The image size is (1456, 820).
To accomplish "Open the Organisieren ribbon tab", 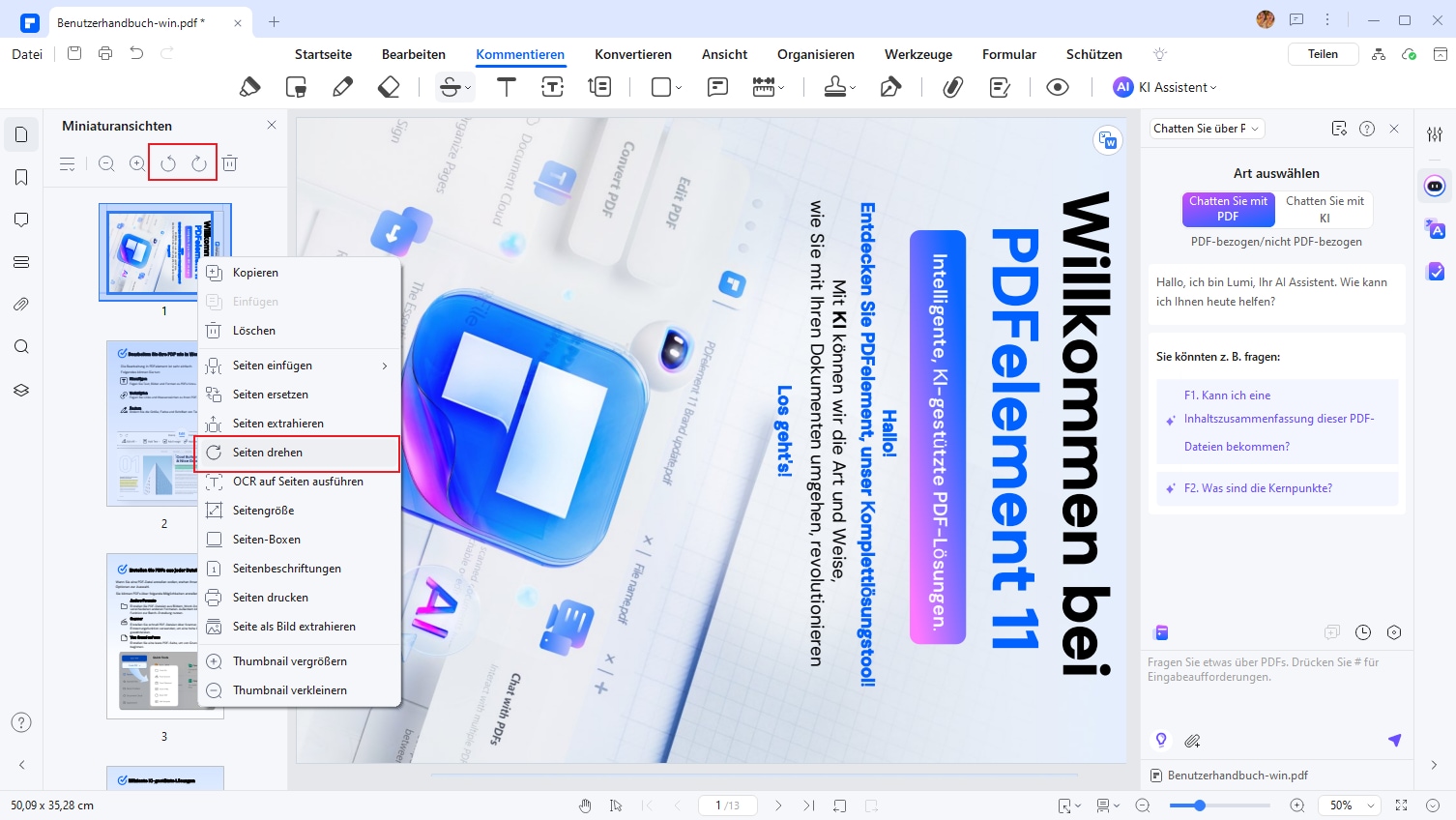I will coord(816,54).
